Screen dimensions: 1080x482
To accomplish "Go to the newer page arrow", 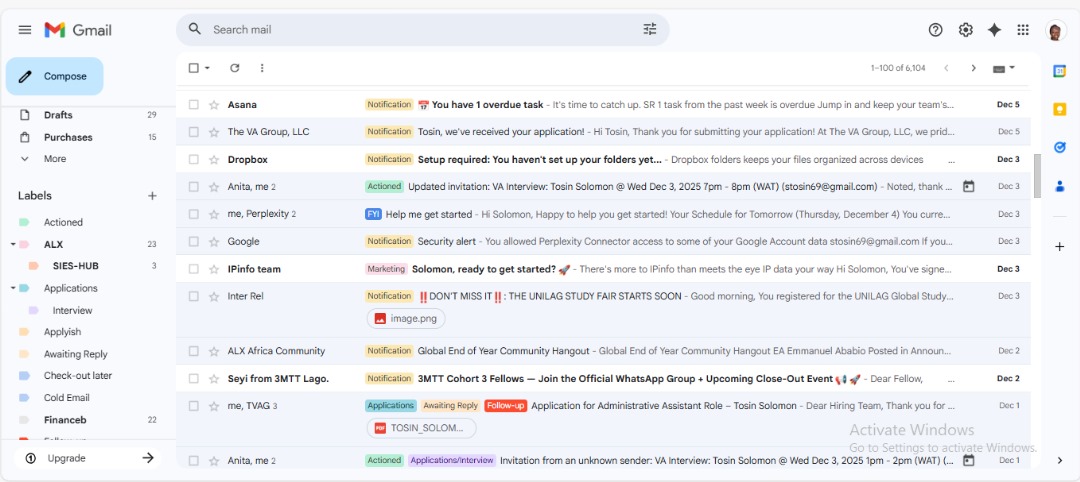I will (x=946, y=67).
